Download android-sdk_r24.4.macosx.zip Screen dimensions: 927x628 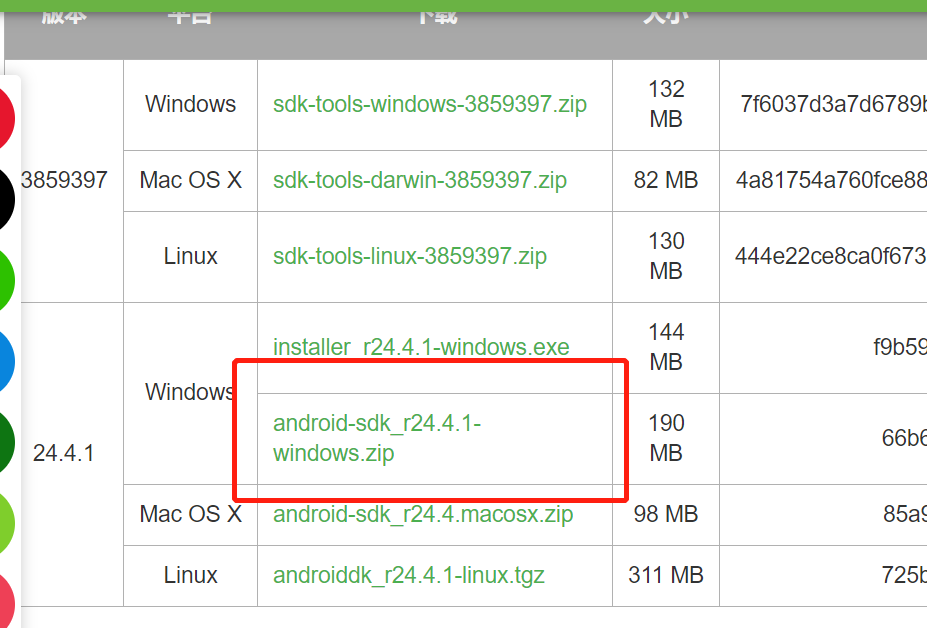[423, 514]
